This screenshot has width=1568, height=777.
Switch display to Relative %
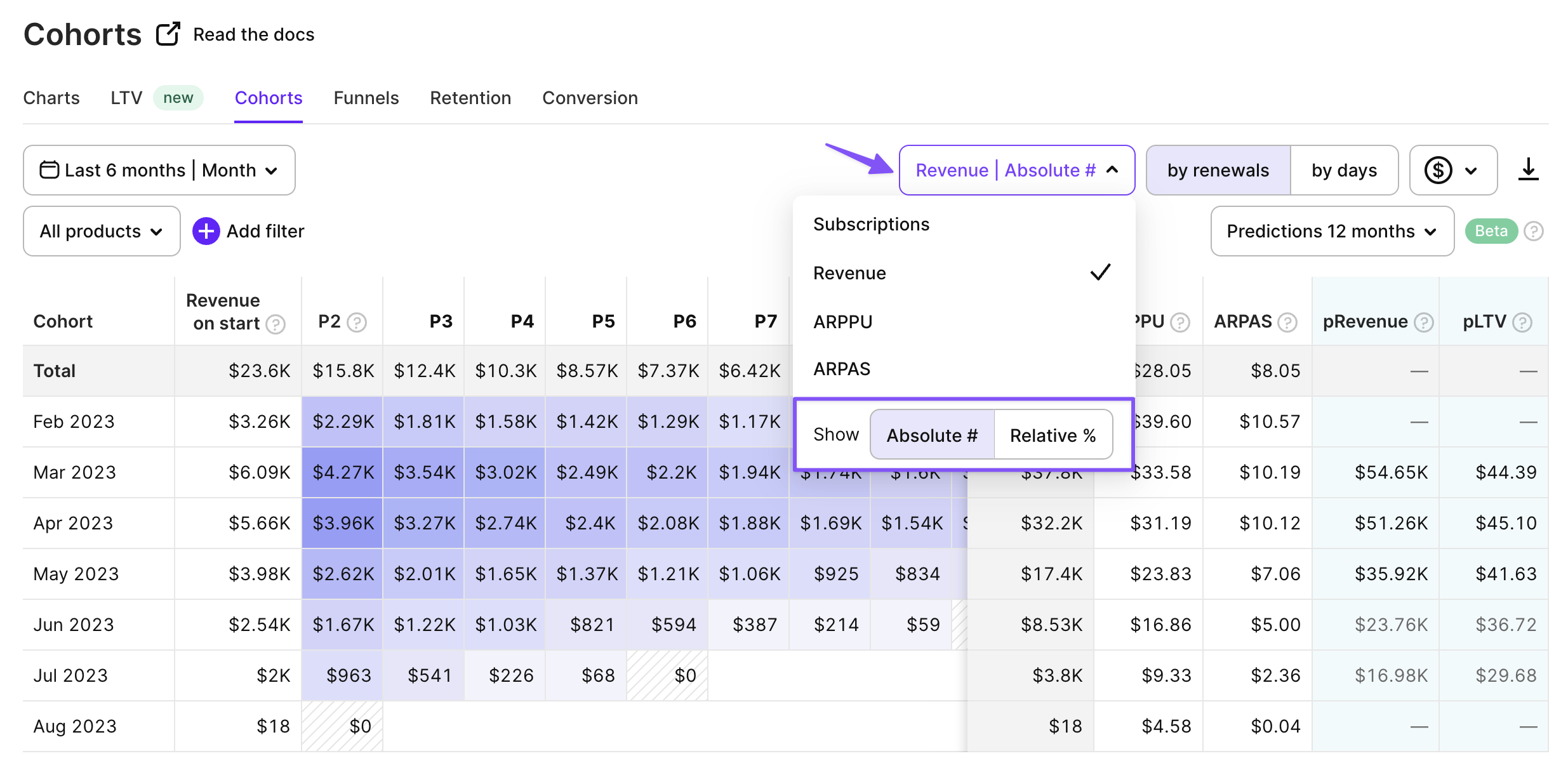coord(1053,435)
